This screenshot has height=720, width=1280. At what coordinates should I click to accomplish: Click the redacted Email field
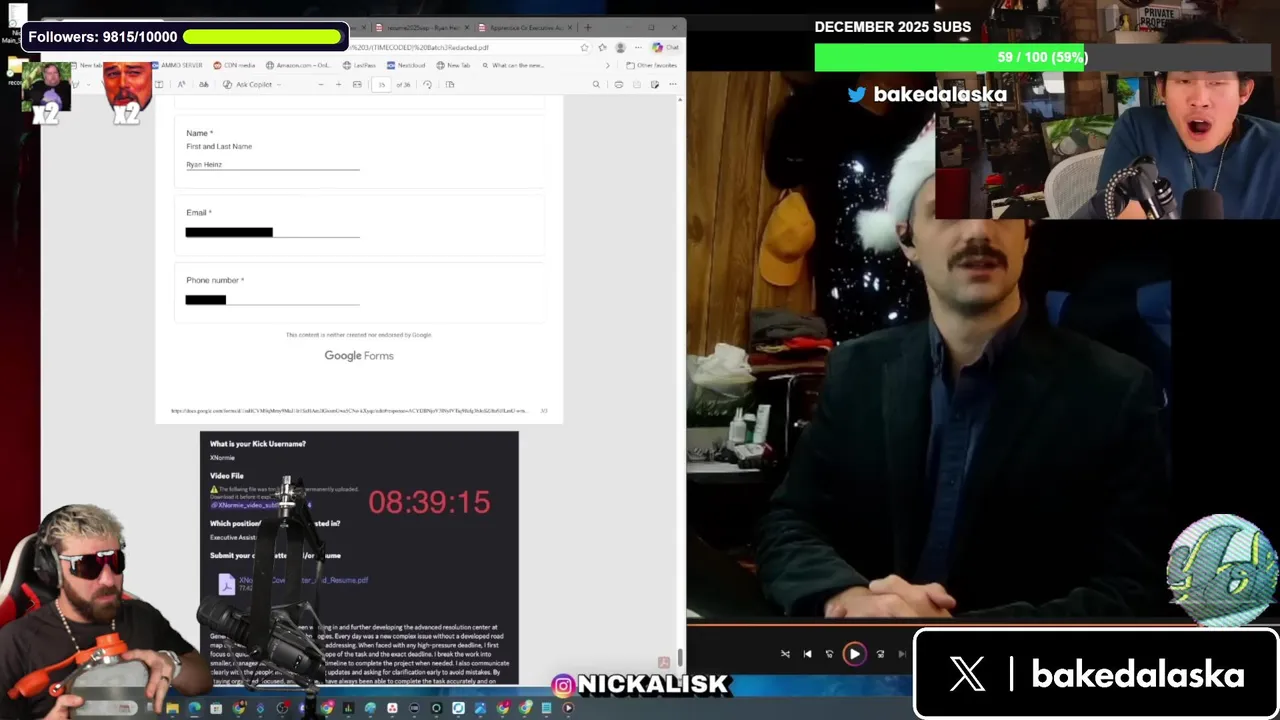(x=272, y=232)
